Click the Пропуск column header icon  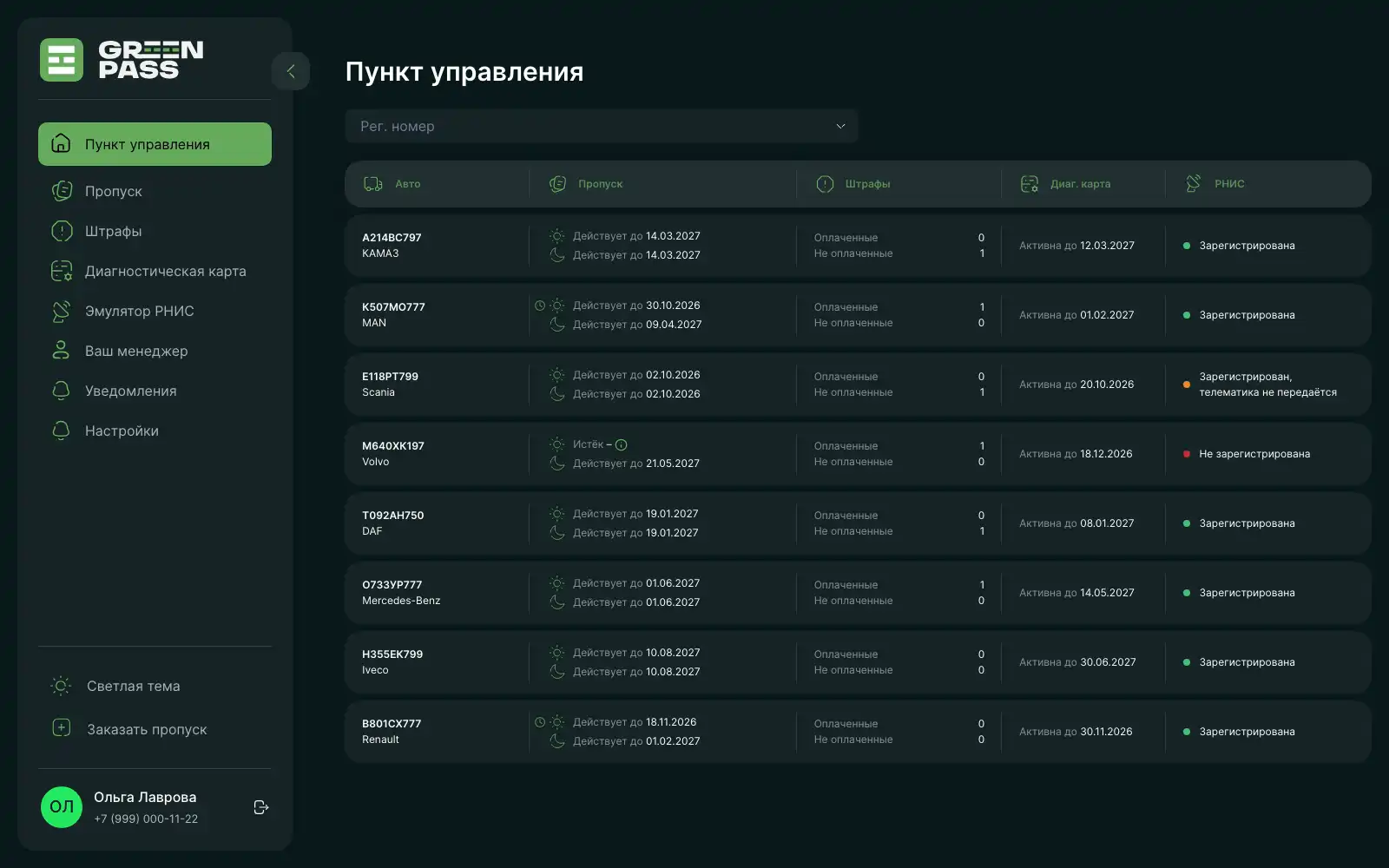tap(557, 184)
